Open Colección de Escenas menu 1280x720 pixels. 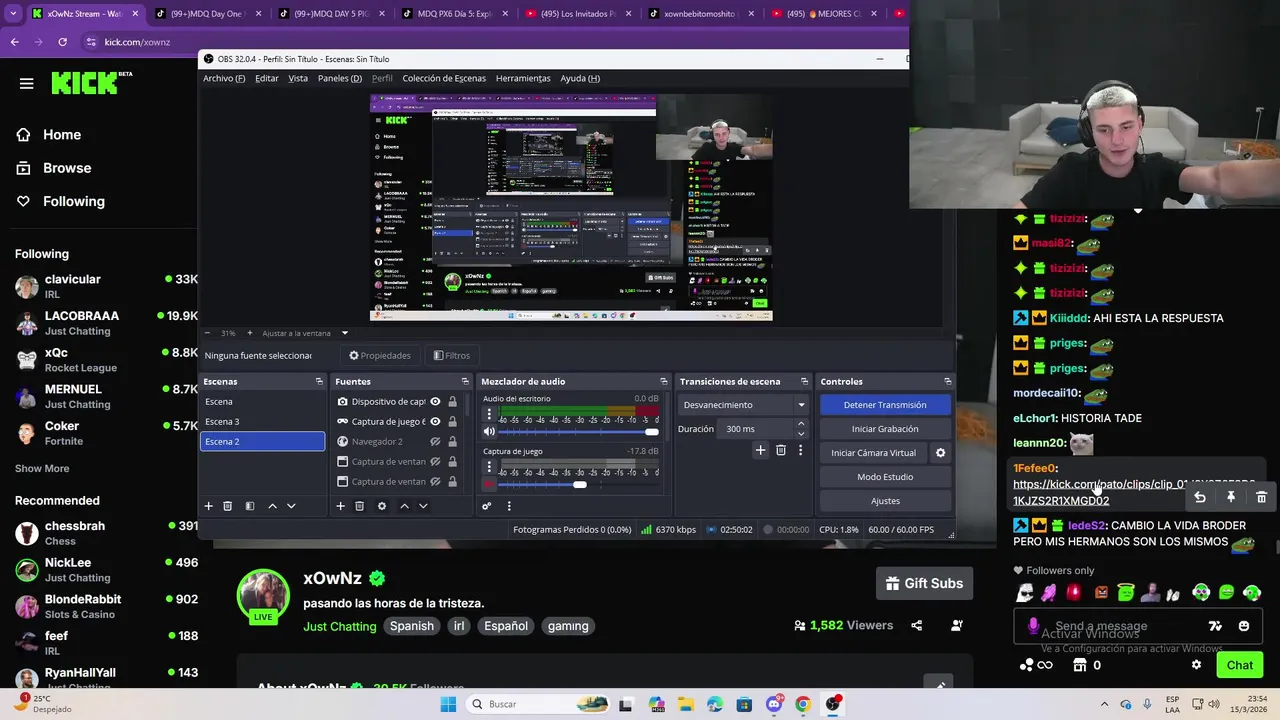[x=444, y=78]
